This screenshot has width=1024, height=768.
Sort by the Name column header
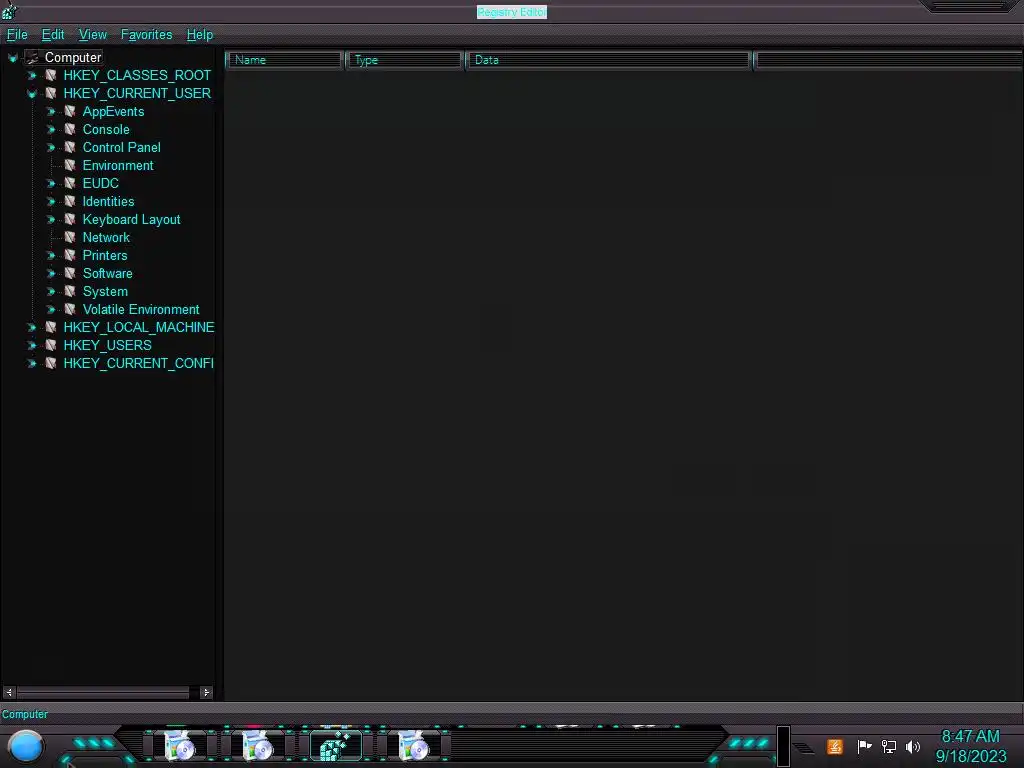coord(284,60)
